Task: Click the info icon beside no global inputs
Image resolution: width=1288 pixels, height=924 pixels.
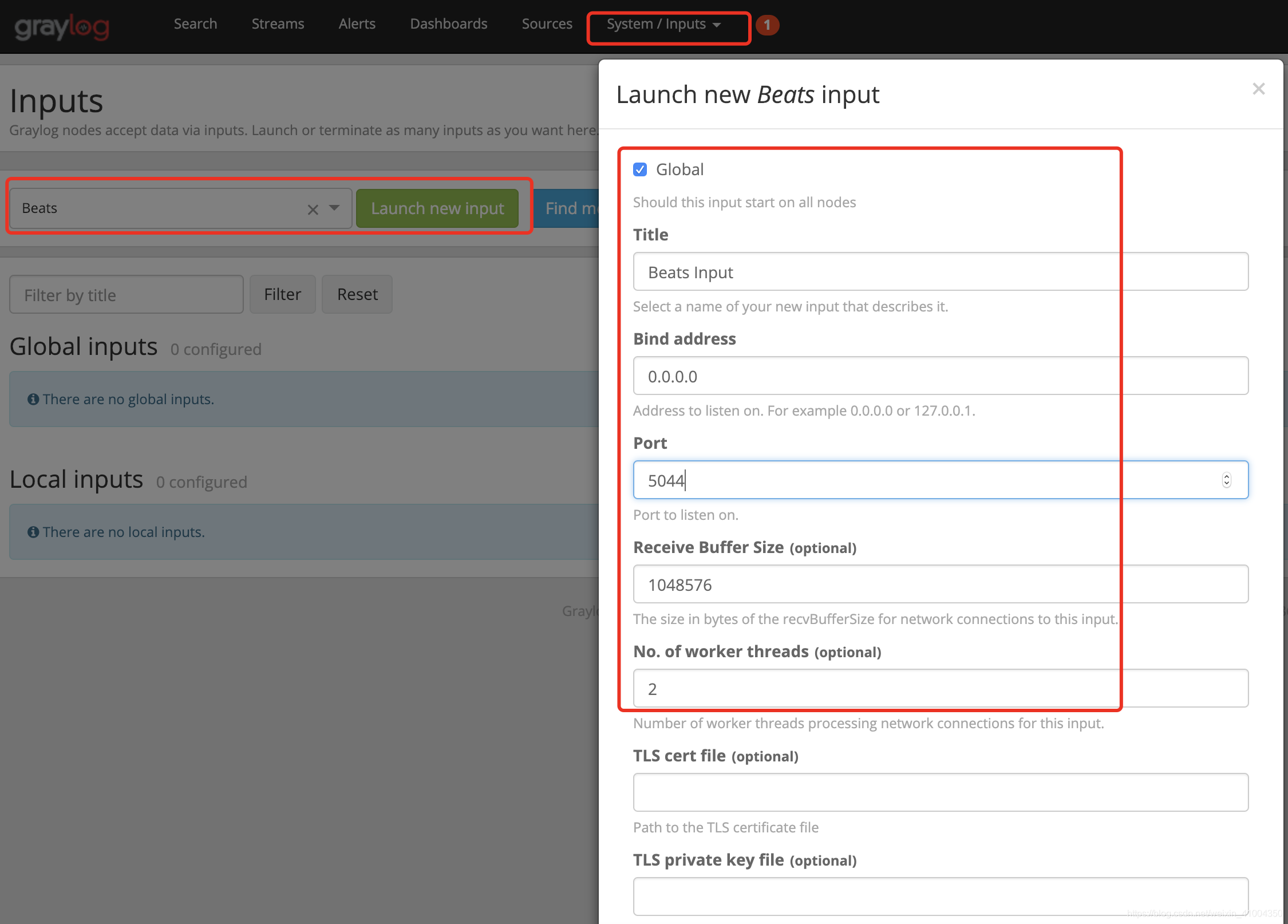Action: pos(33,399)
